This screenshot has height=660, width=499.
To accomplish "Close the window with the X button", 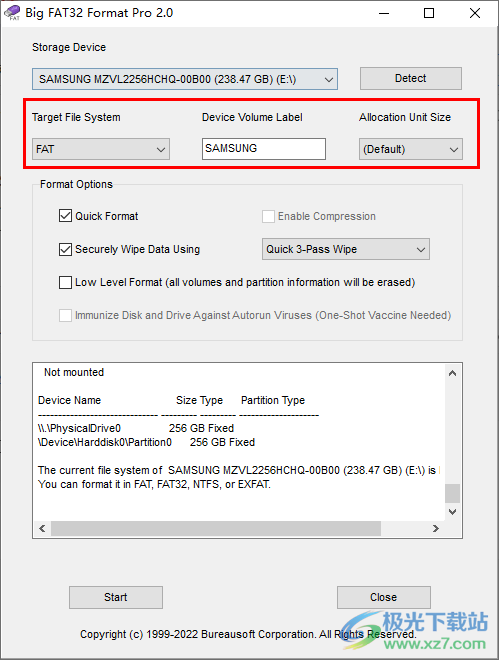I will pyautogui.click(x=475, y=13).
